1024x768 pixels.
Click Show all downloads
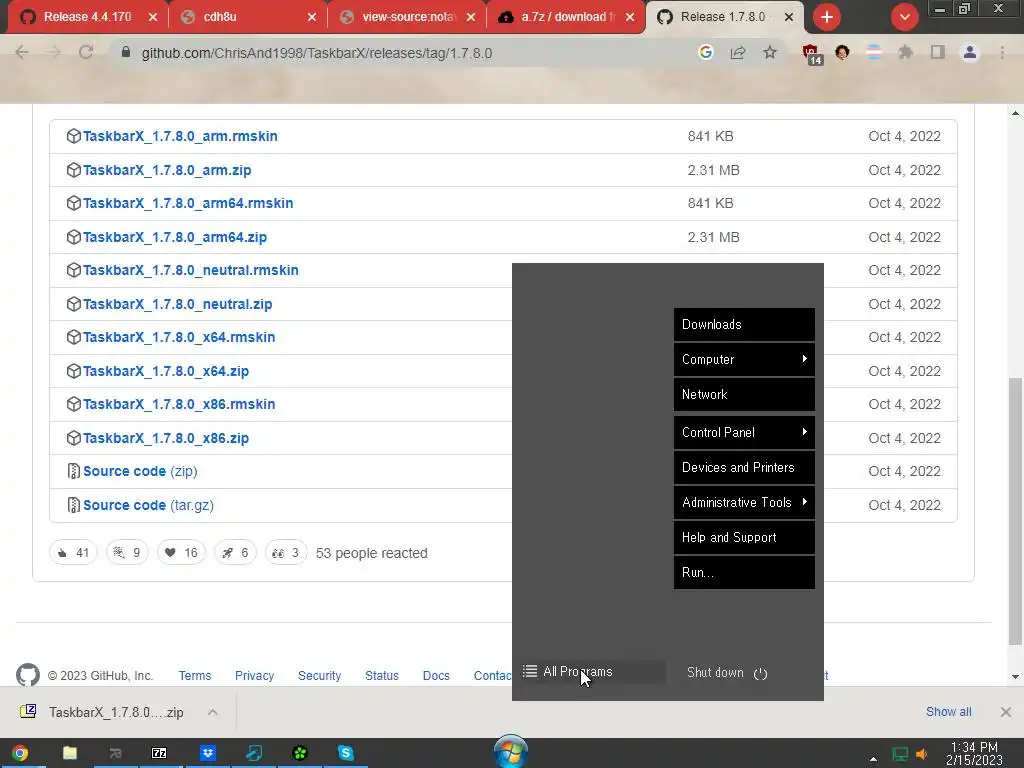(x=948, y=712)
